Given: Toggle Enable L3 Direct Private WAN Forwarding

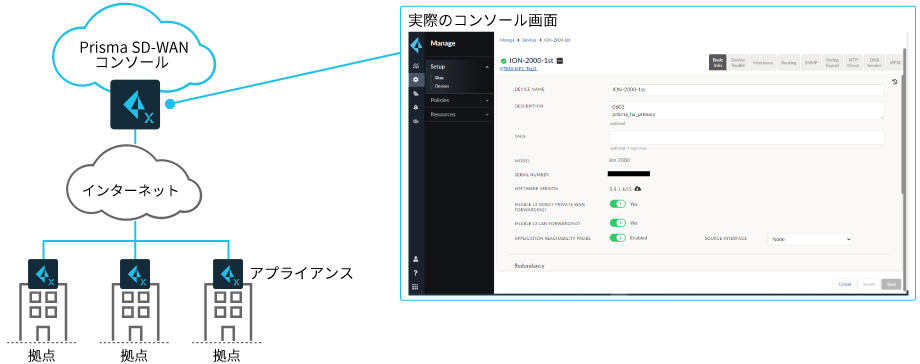Looking at the screenshot, I should 617,204.
